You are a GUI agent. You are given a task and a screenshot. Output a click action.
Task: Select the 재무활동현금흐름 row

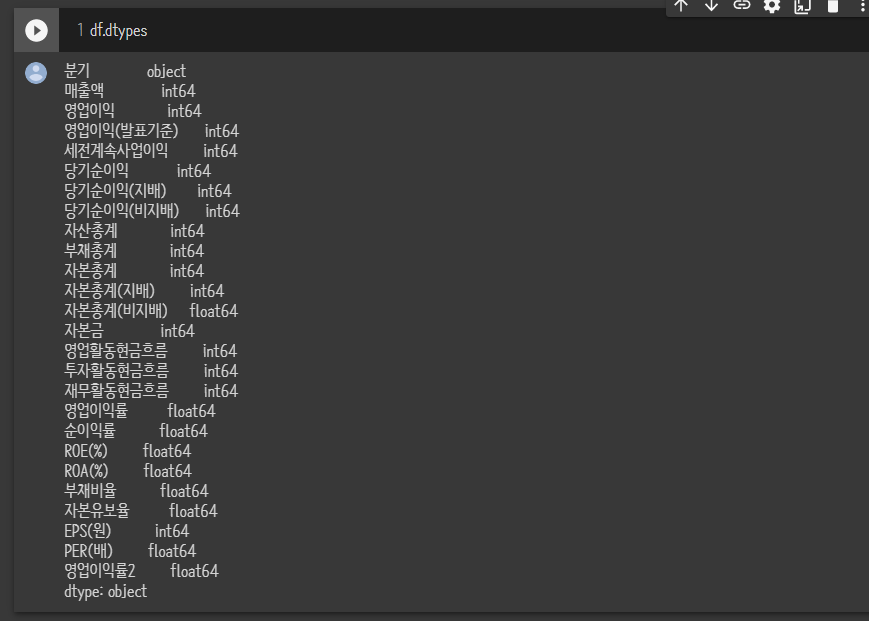[x=151, y=391]
